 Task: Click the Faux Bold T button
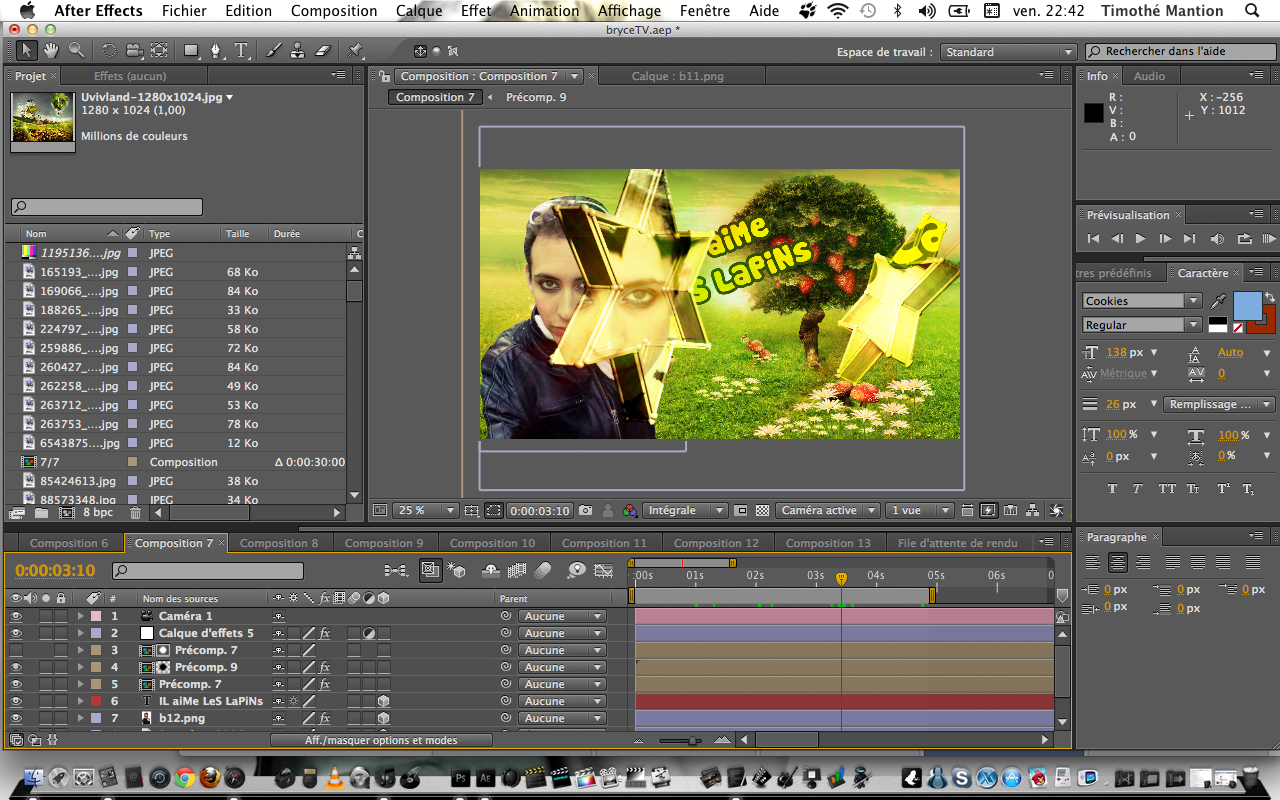tap(1112, 489)
